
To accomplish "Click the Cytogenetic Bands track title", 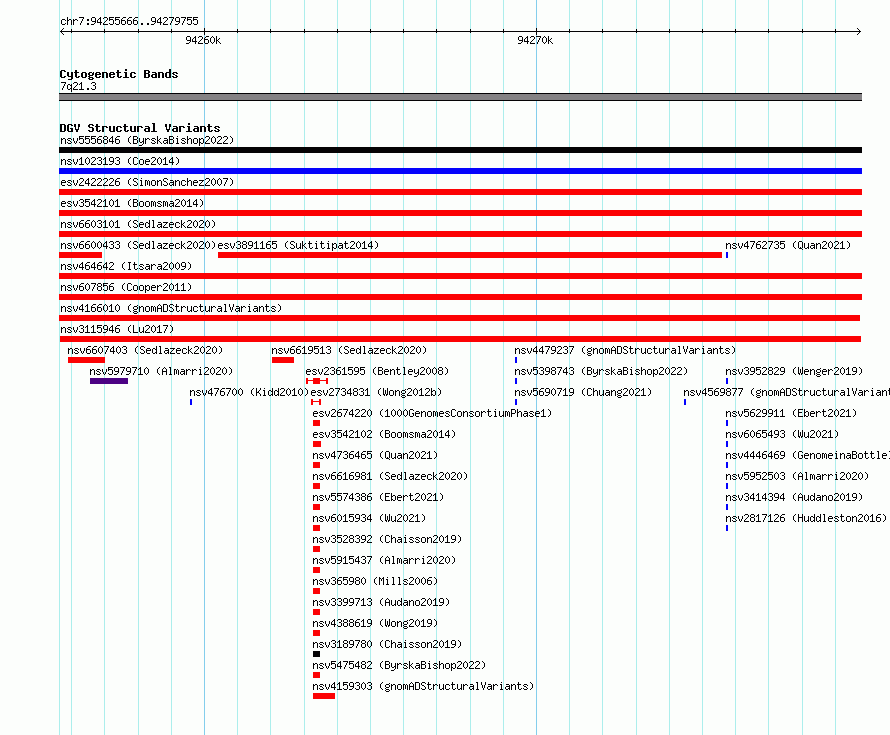I will [119, 74].
